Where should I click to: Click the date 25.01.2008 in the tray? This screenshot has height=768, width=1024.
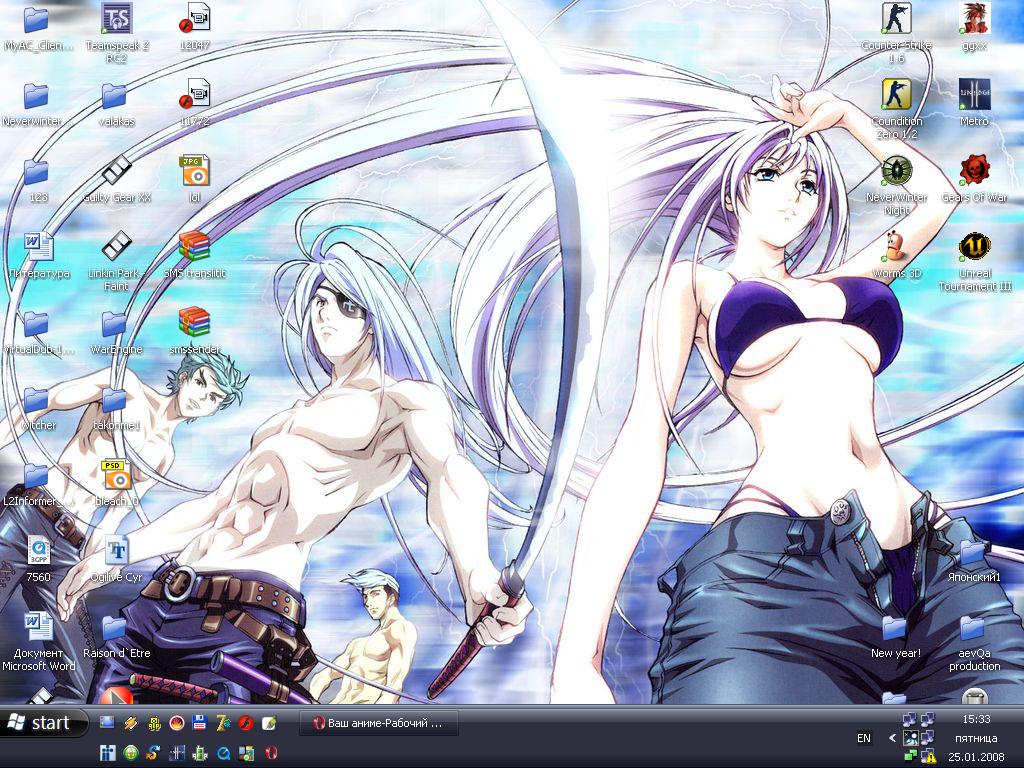[976, 757]
